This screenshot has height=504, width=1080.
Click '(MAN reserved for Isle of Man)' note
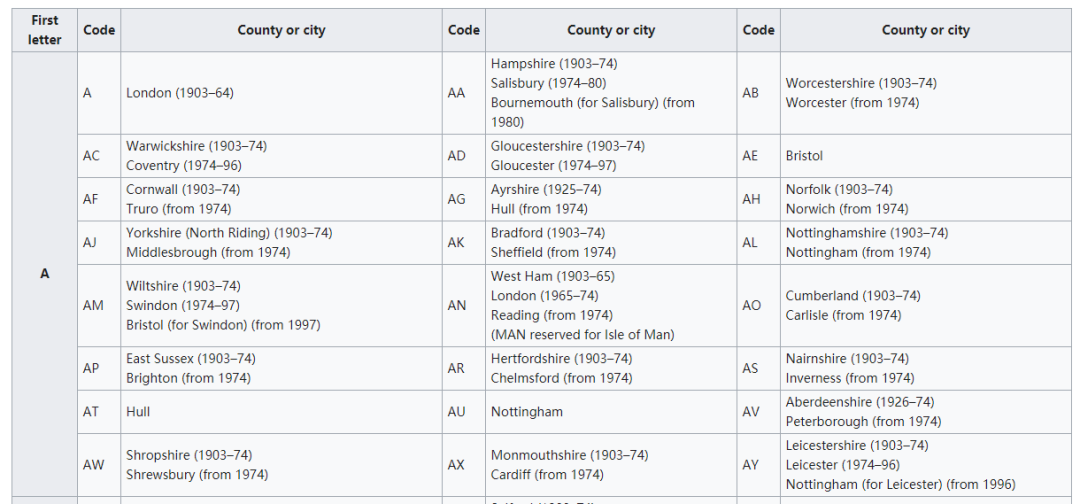click(x=583, y=335)
